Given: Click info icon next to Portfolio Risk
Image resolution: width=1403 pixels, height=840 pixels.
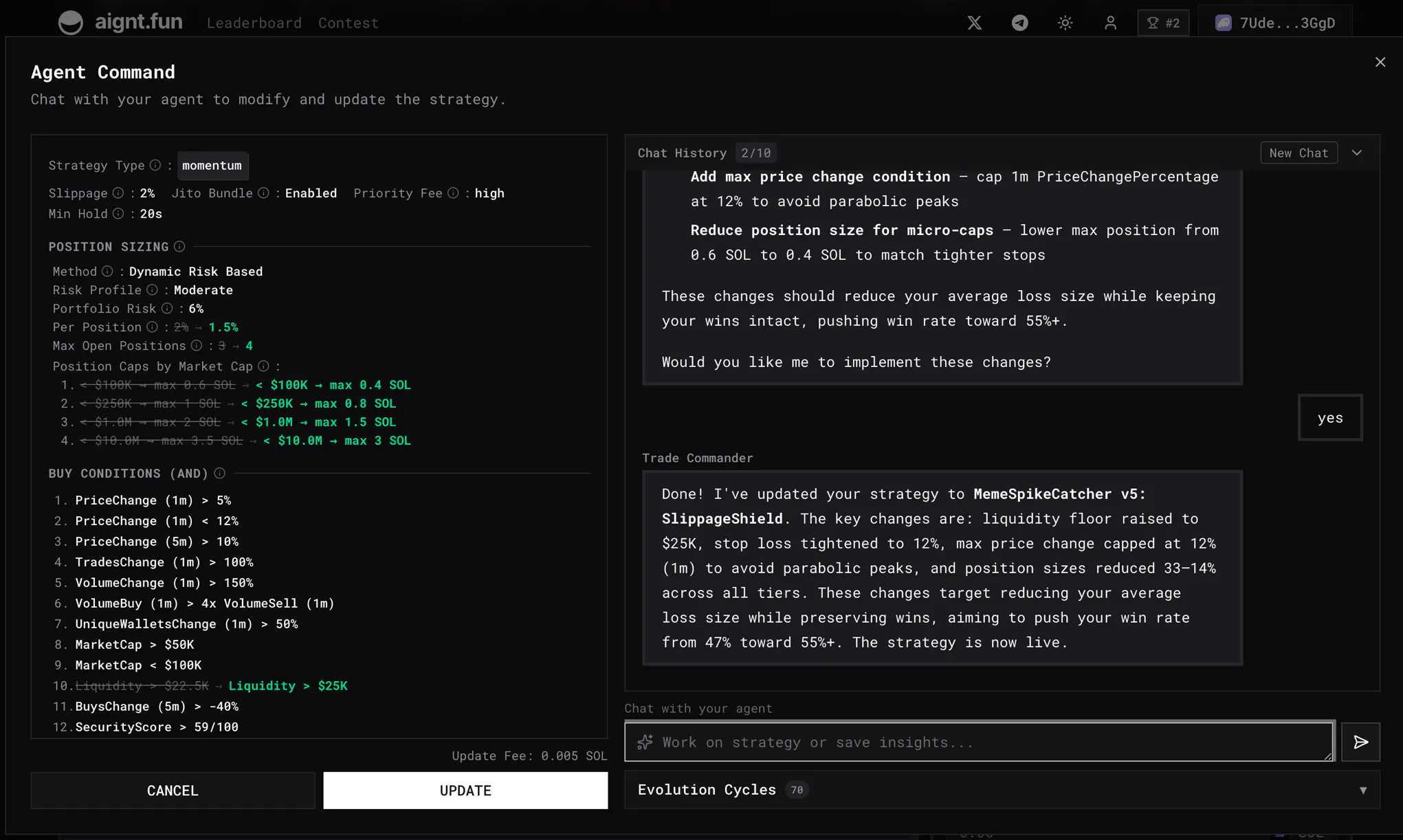Looking at the screenshot, I should (167, 309).
